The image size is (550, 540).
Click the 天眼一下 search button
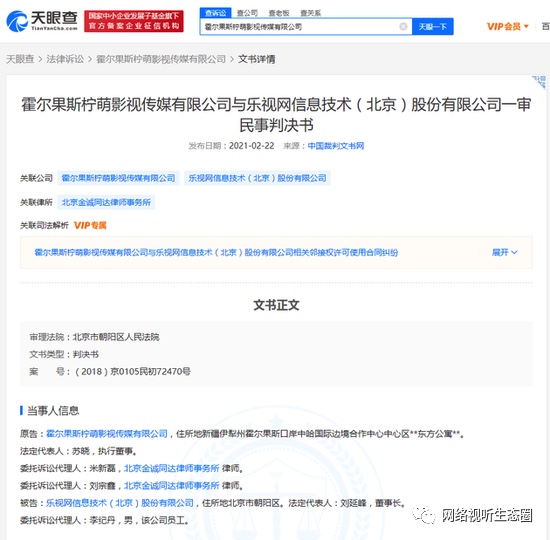pyautogui.click(x=432, y=27)
